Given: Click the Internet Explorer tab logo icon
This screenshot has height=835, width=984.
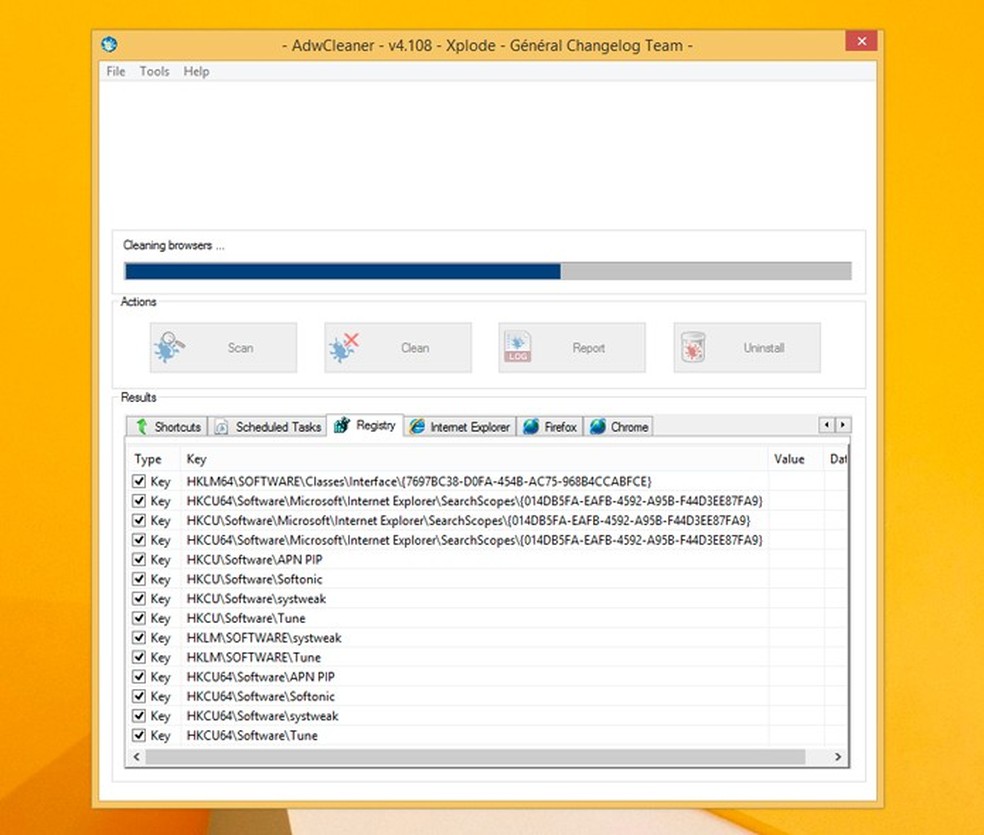Looking at the screenshot, I should click(x=417, y=427).
